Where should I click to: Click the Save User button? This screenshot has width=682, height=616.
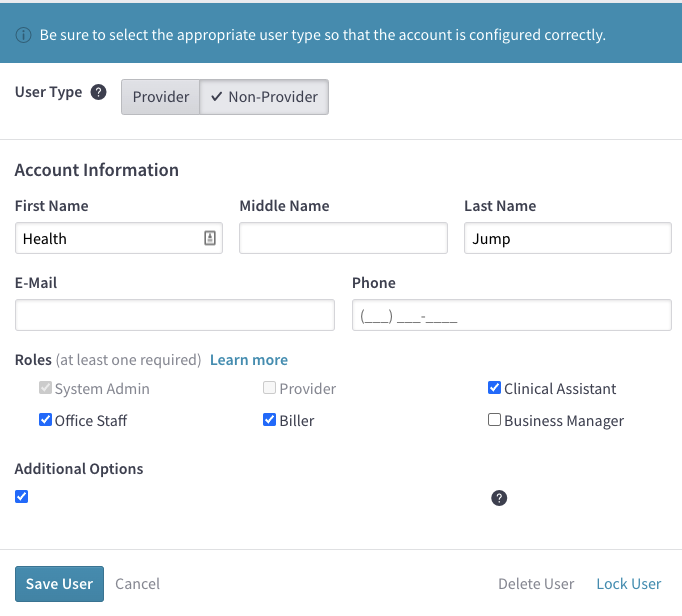click(x=59, y=584)
